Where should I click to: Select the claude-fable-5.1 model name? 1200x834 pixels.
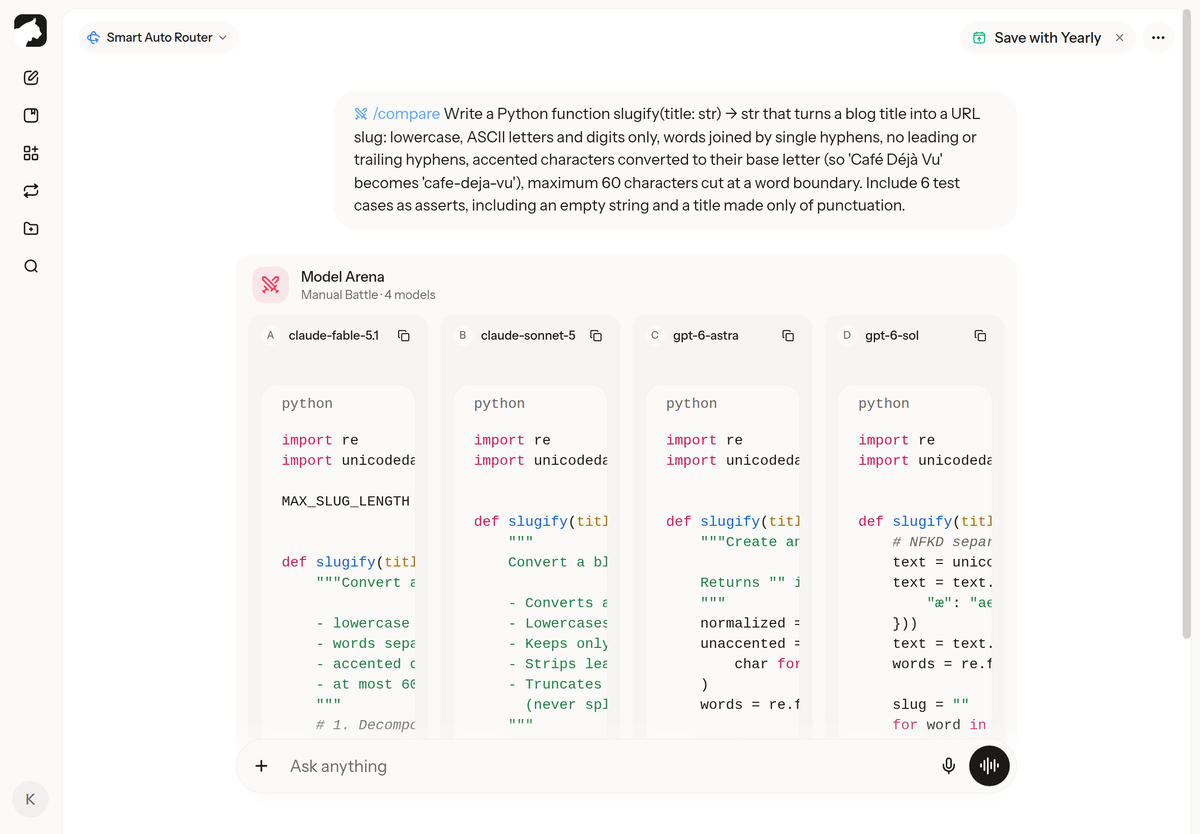tap(333, 336)
